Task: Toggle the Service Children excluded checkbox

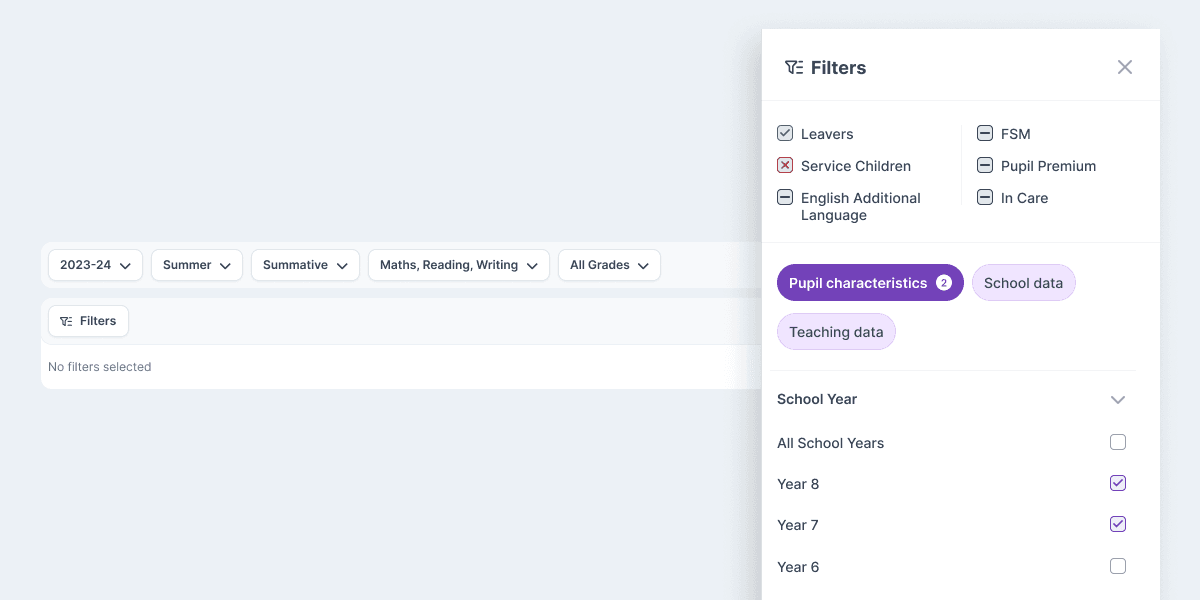Action: coord(785,165)
